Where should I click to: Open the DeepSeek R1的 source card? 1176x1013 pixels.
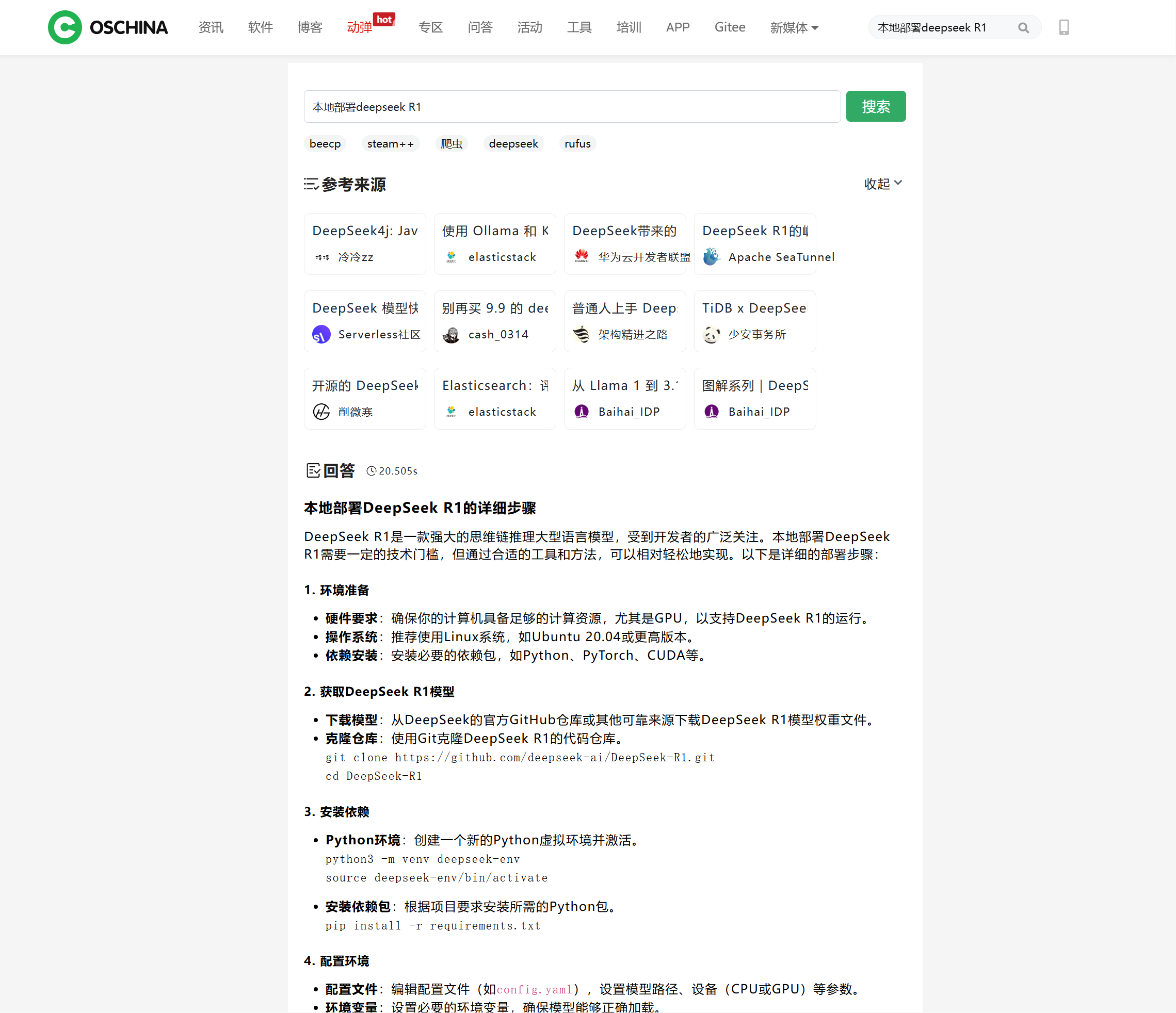(755, 244)
